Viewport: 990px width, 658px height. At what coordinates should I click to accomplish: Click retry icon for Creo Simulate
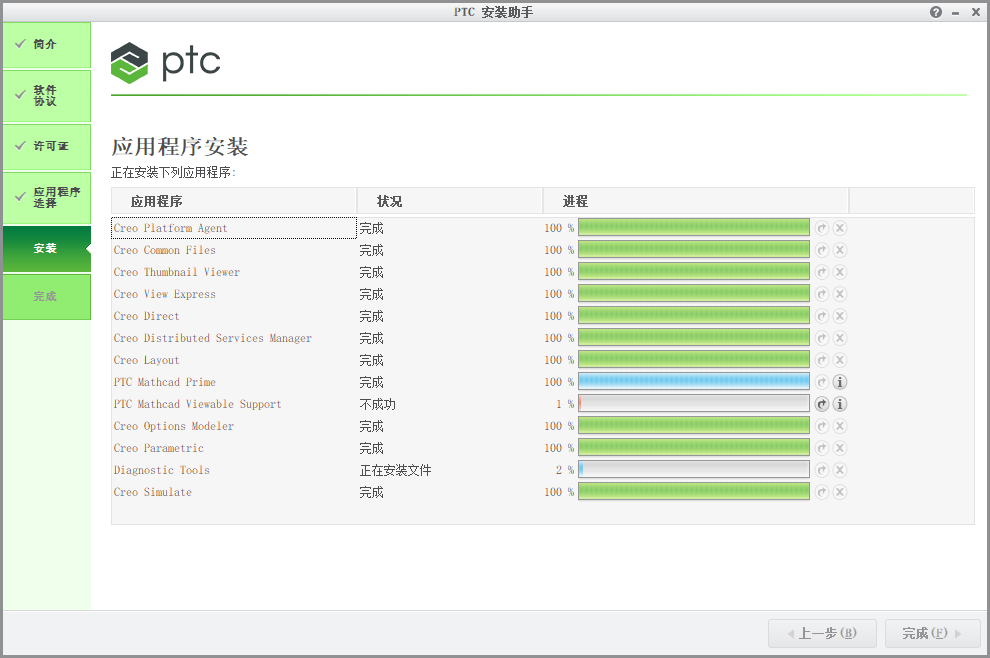tap(821, 492)
